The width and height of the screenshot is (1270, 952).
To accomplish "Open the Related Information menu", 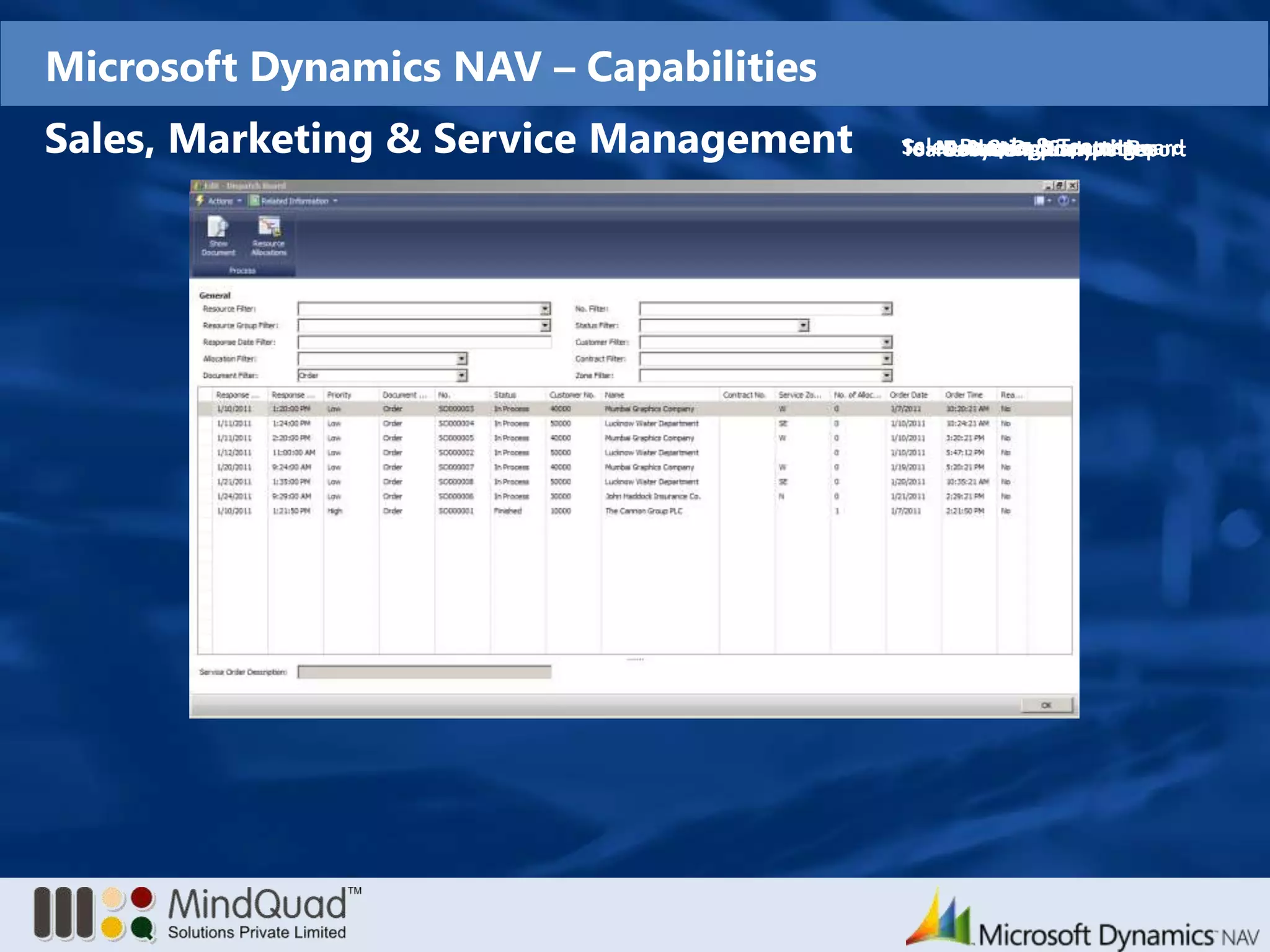I will pyautogui.click(x=295, y=201).
